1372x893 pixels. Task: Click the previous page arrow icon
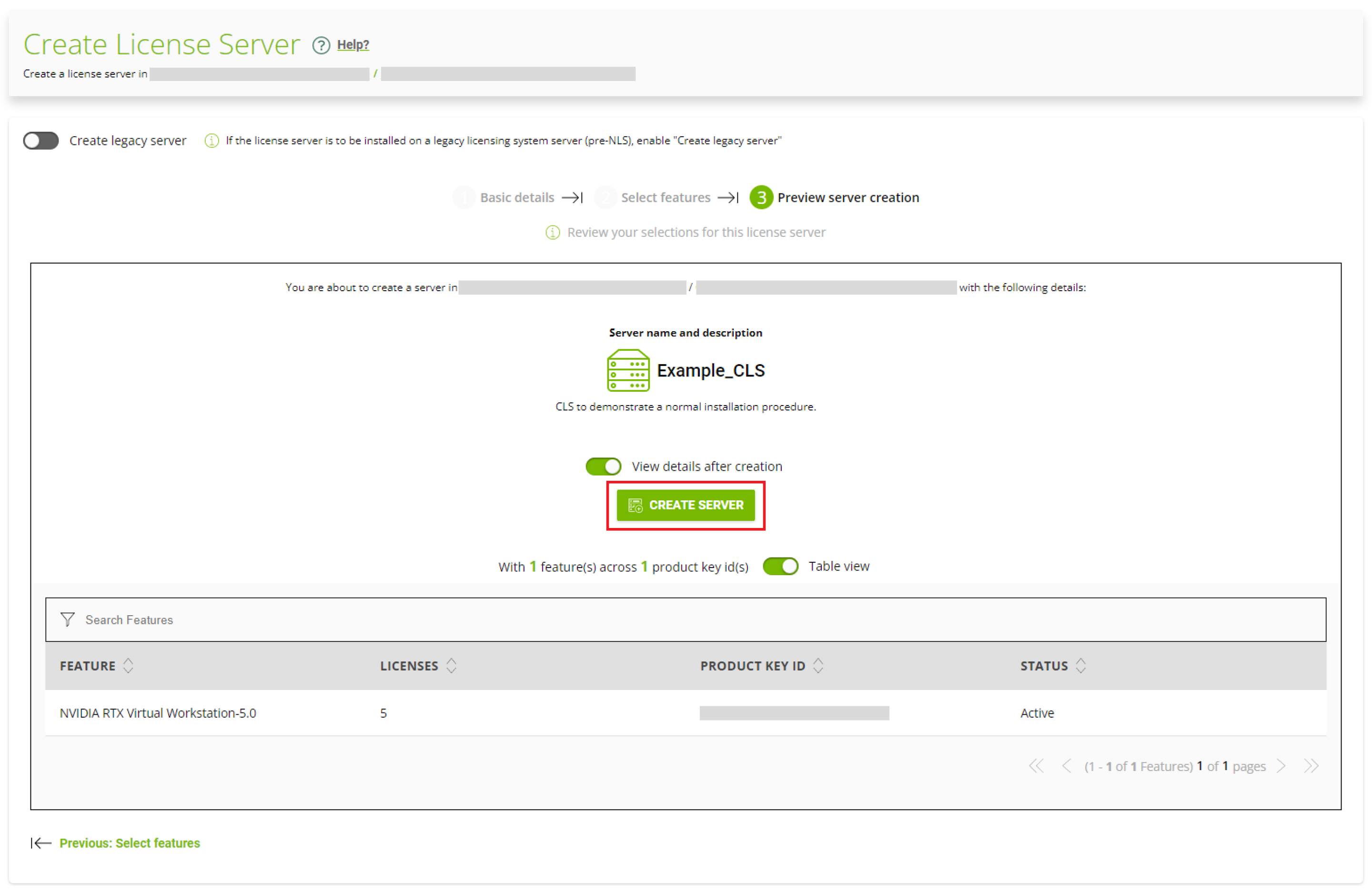tap(1066, 766)
